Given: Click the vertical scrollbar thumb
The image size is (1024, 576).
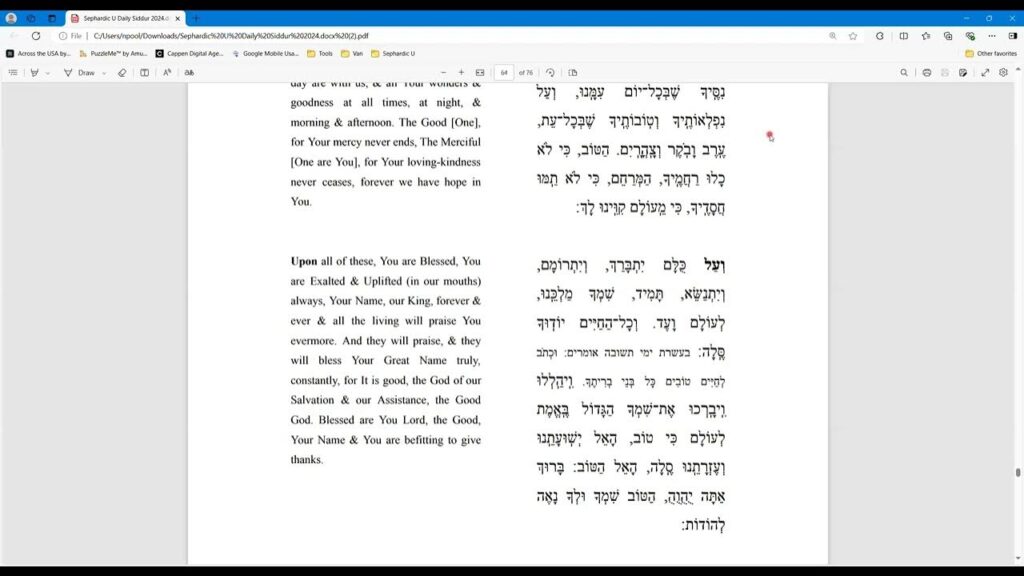Looking at the screenshot, I should click(1017, 472).
